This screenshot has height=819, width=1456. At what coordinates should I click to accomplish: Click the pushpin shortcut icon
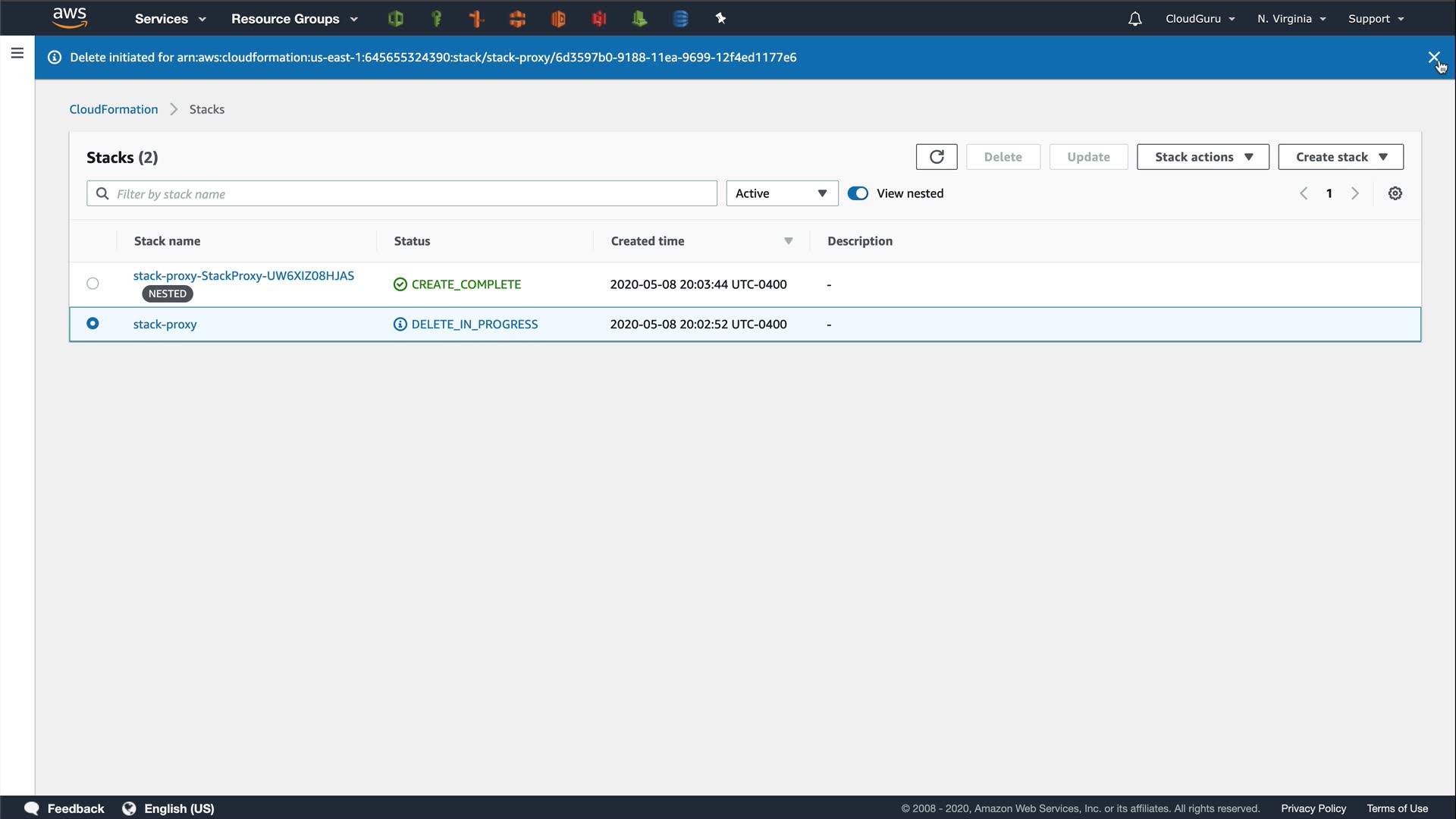[720, 19]
